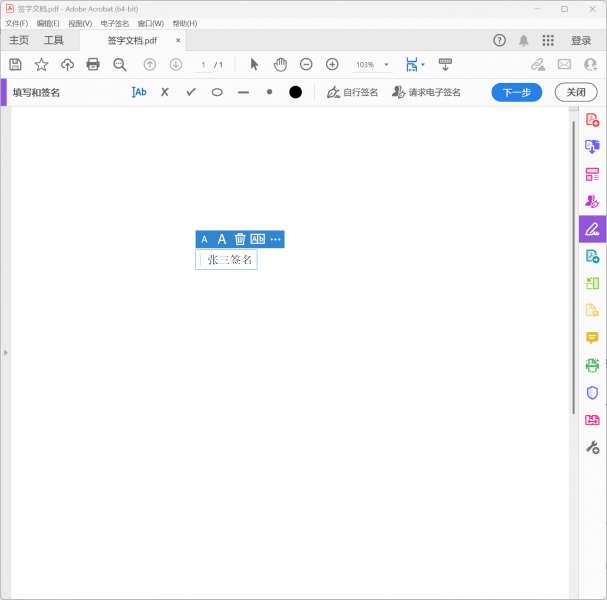Open the 103% zoom level dropdown
607x600 pixels.
387,65
